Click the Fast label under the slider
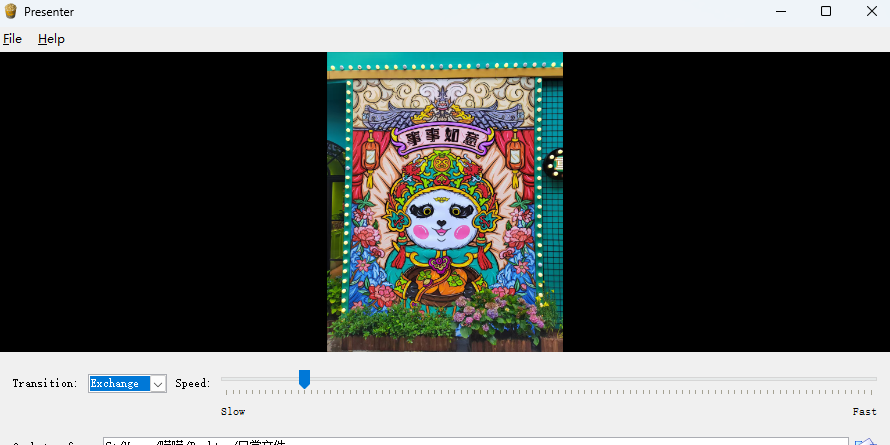The height and width of the screenshot is (445, 890). pos(864,411)
